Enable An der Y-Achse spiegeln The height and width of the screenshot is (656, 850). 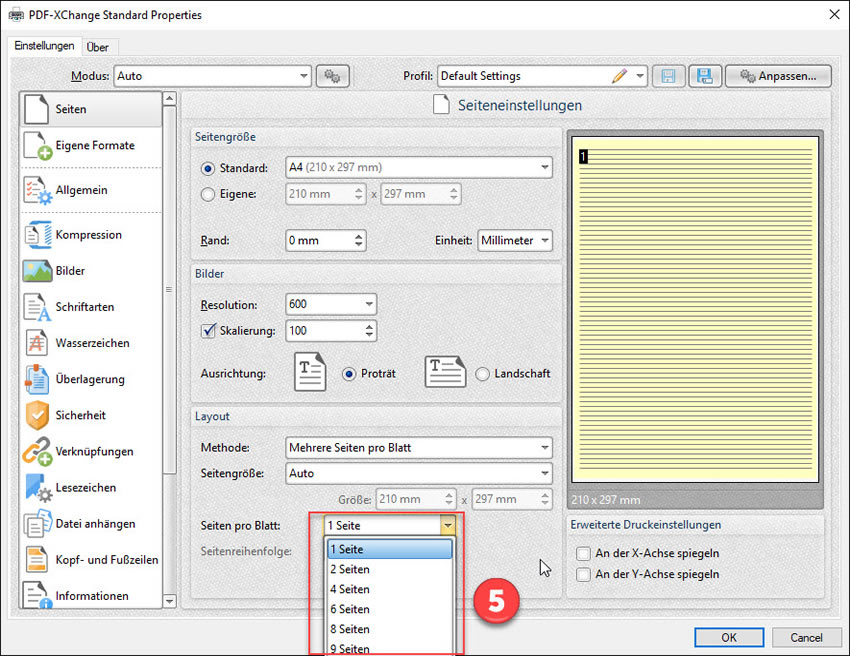583,574
